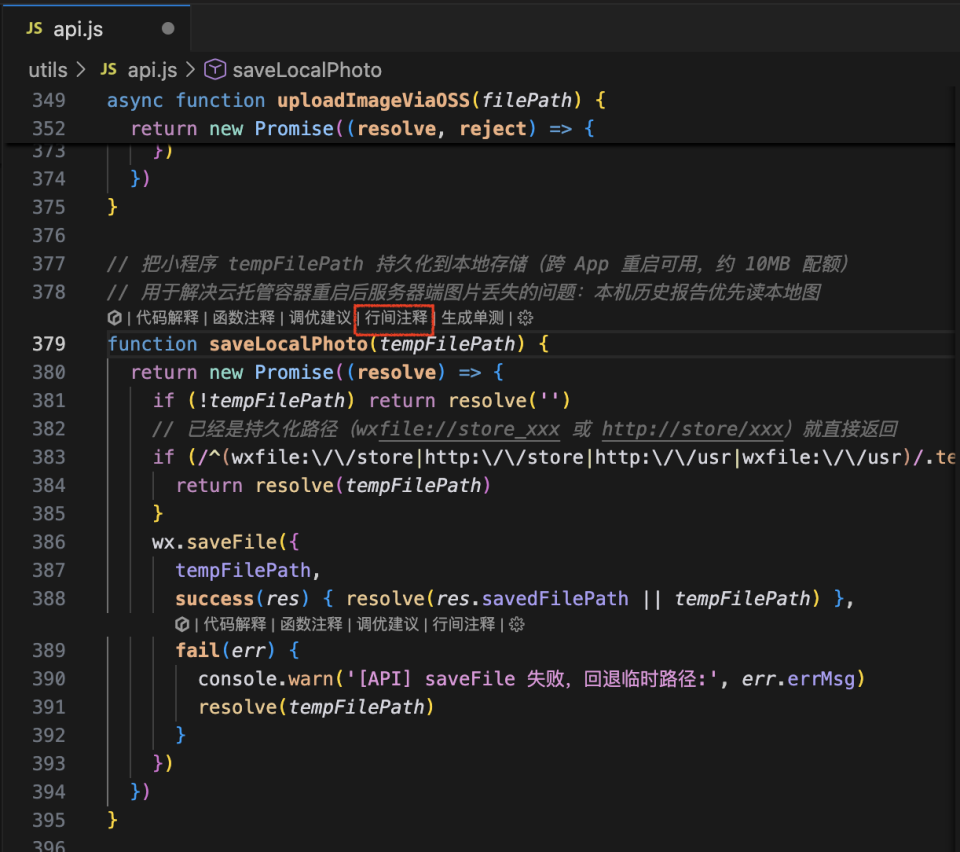Click the unsaved-changes dot on api.js tab
The image size is (960, 852).
pos(168,29)
